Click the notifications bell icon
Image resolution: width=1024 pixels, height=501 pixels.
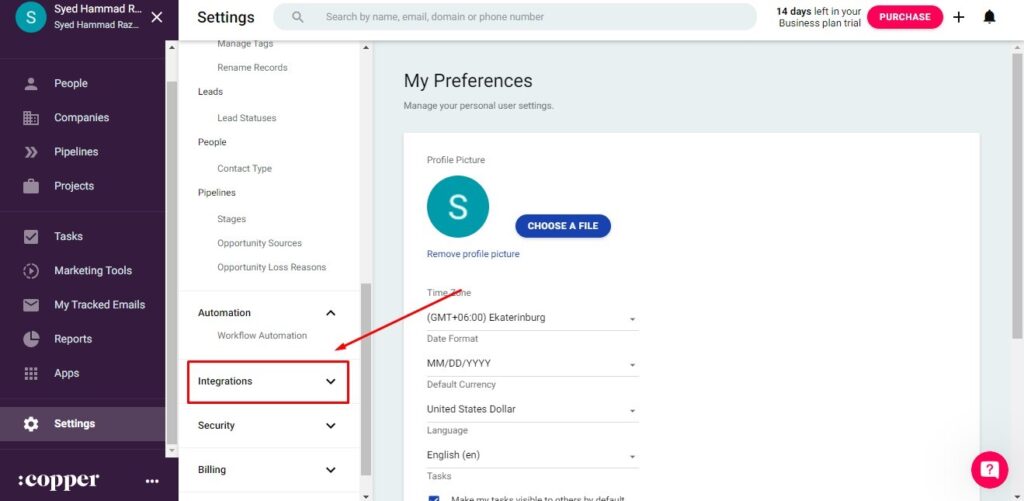point(989,18)
